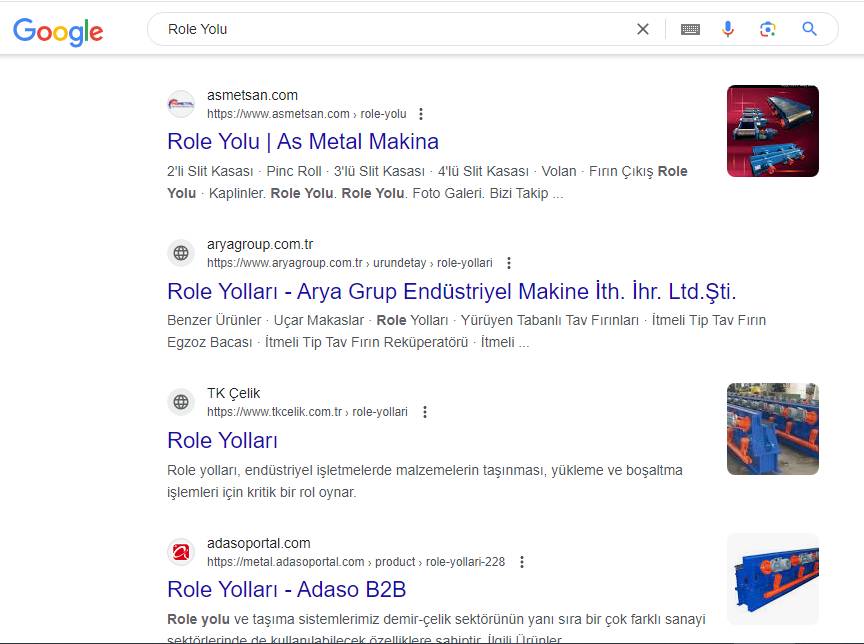Click the As Metal Makina result thumbnail

[772, 131]
